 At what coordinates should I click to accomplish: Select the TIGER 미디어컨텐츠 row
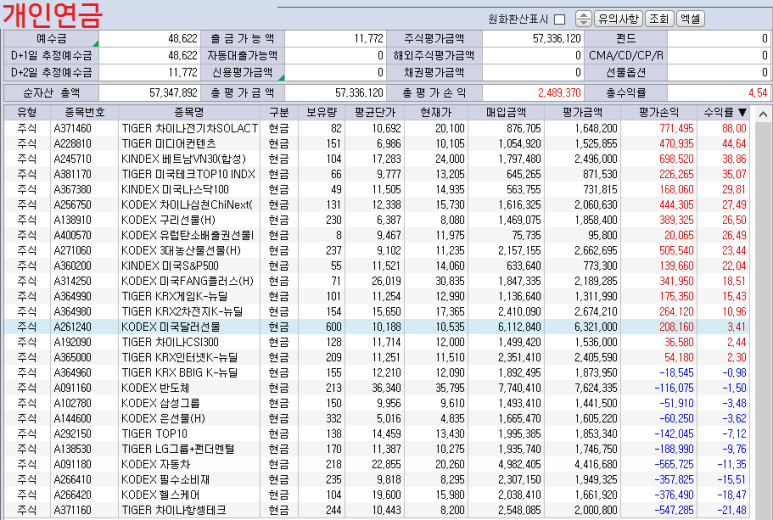(x=377, y=143)
